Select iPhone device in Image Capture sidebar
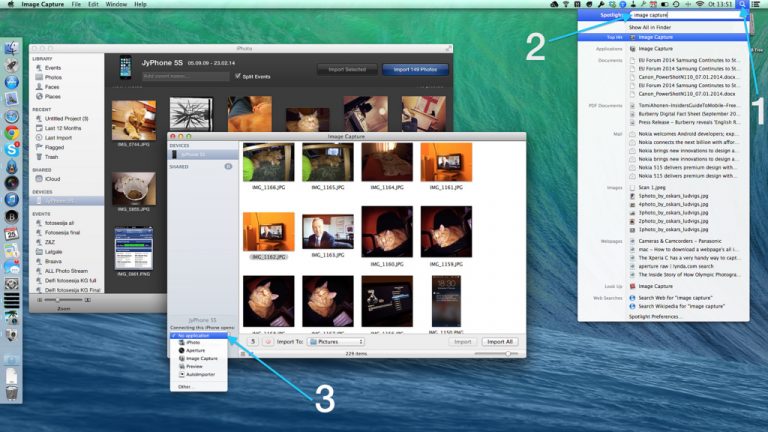The width and height of the screenshot is (768, 432). pyautogui.click(x=203, y=154)
